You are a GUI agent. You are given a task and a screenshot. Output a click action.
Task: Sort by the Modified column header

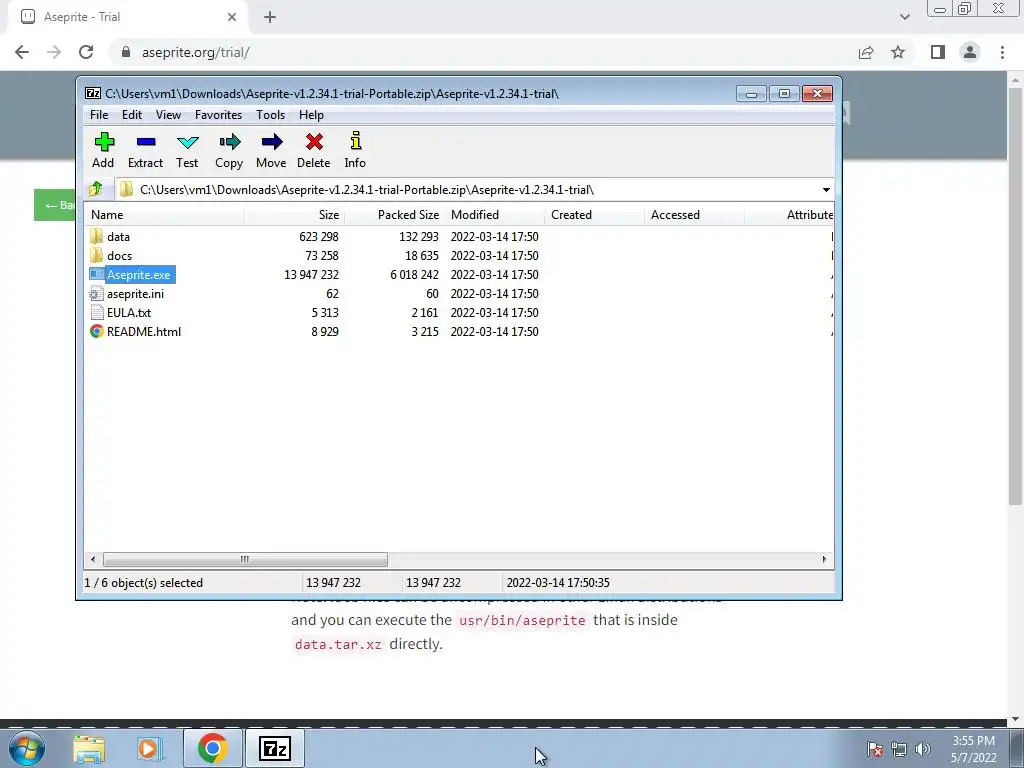(x=494, y=215)
